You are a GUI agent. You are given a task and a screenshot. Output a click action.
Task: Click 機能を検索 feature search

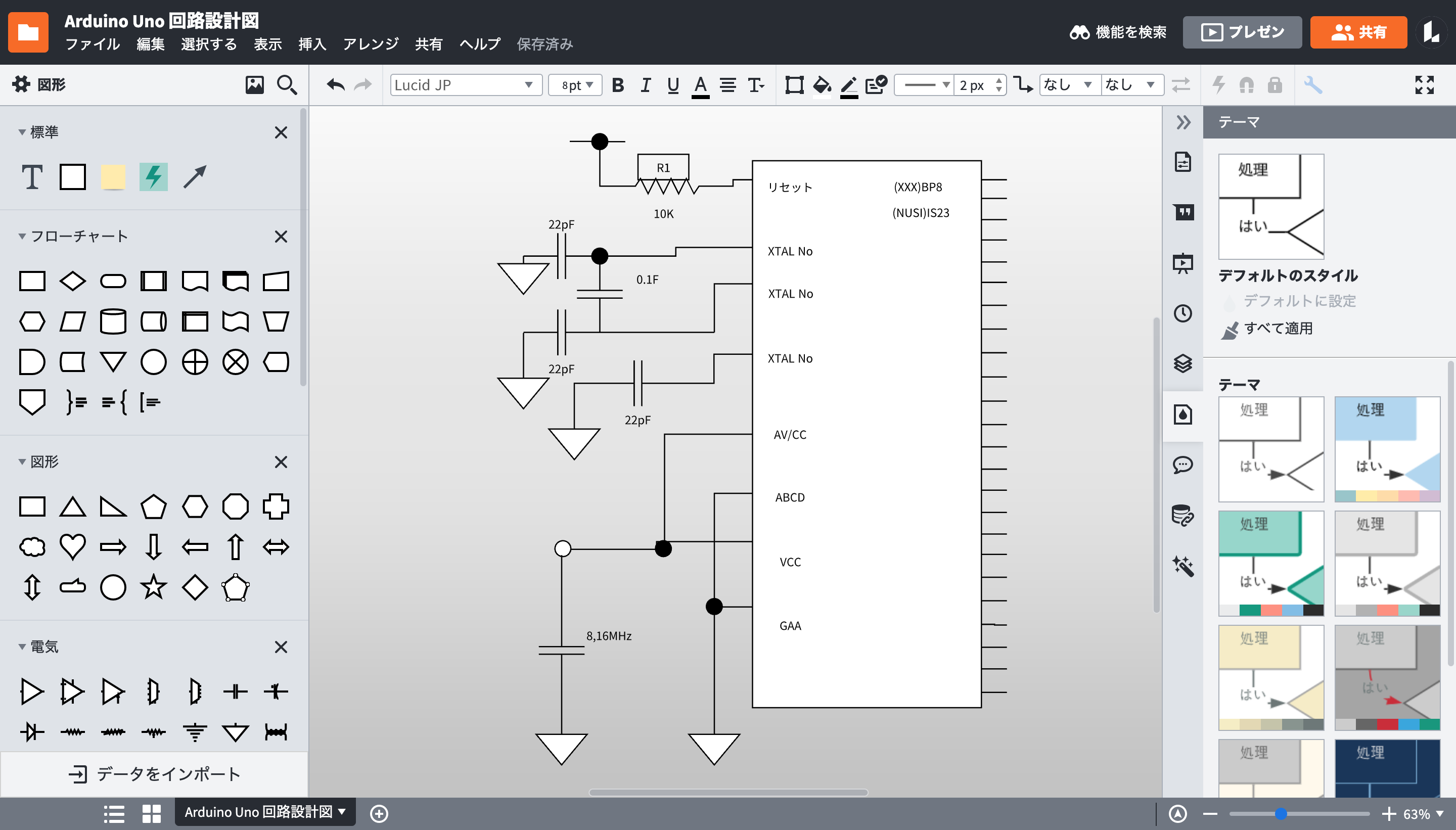(1117, 32)
